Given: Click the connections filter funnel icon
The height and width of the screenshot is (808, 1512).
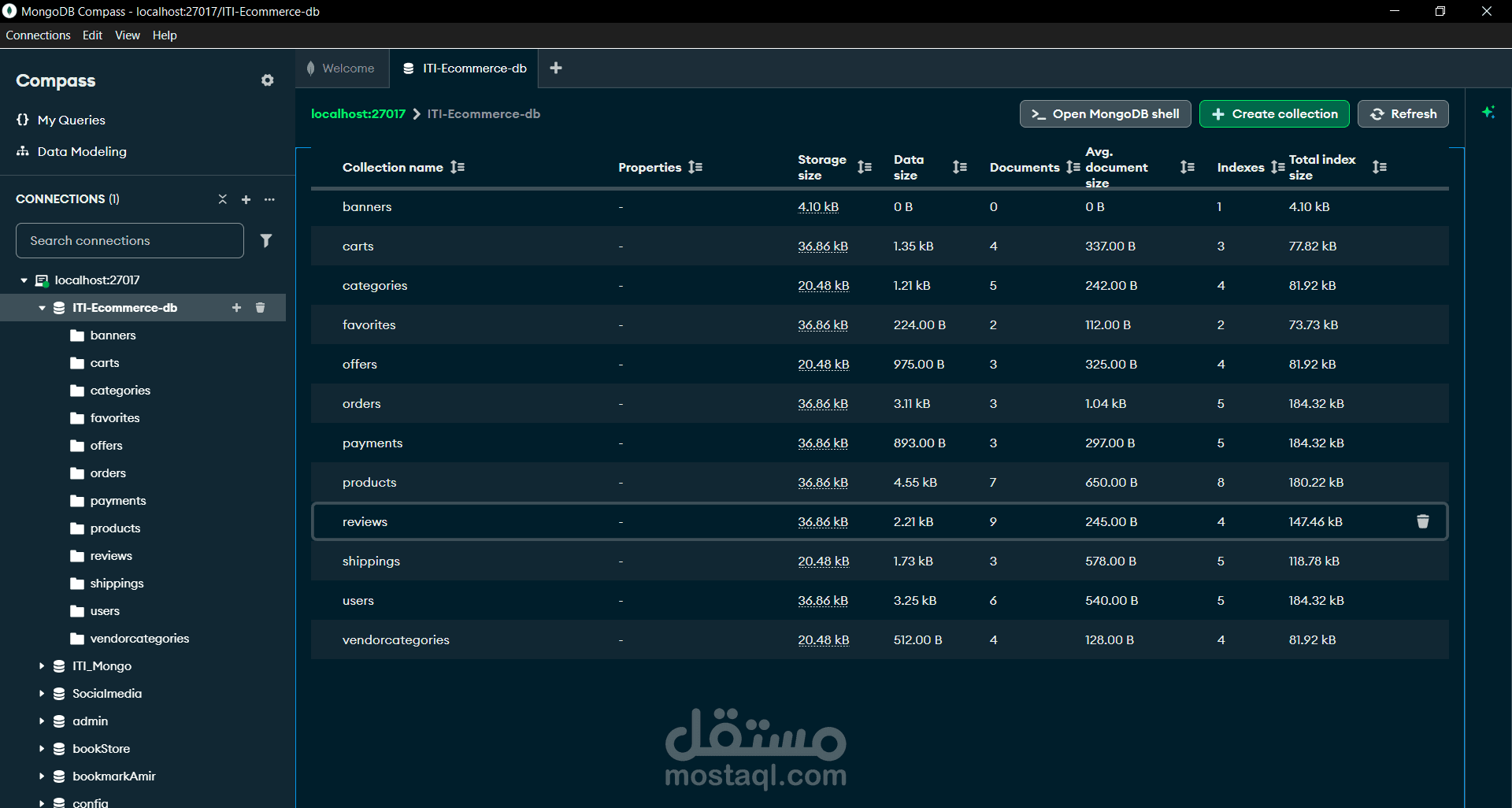Looking at the screenshot, I should coord(266,240).
